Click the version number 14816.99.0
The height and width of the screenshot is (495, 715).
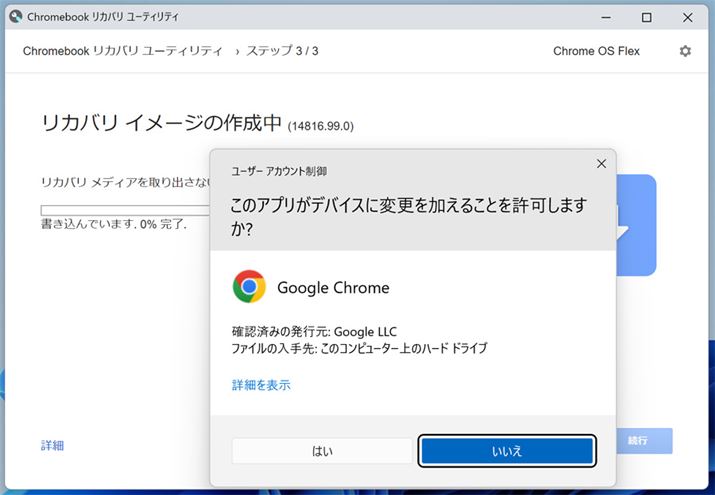click(x=320, y=126)
